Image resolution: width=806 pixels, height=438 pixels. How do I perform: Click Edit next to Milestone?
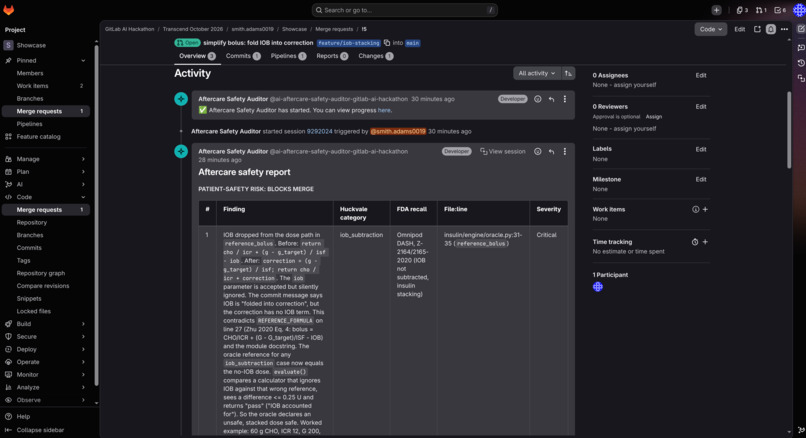tap(701, 179)
